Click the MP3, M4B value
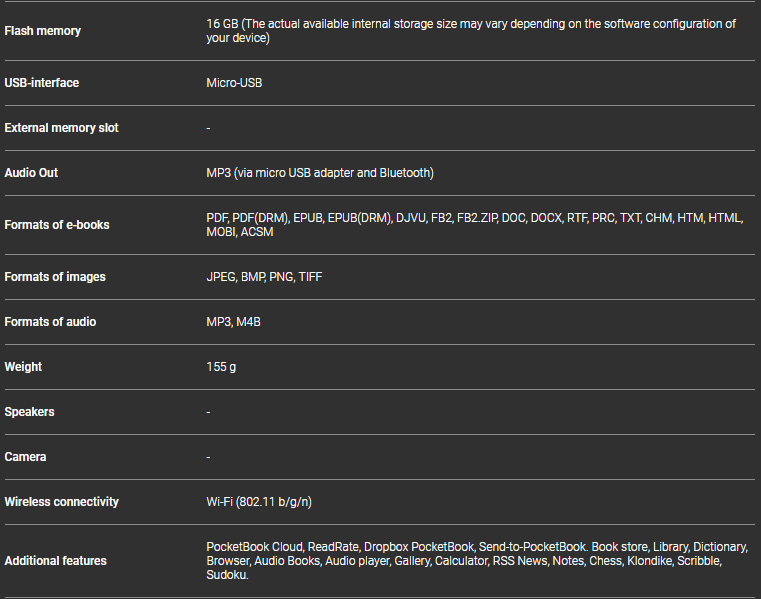 234,322
